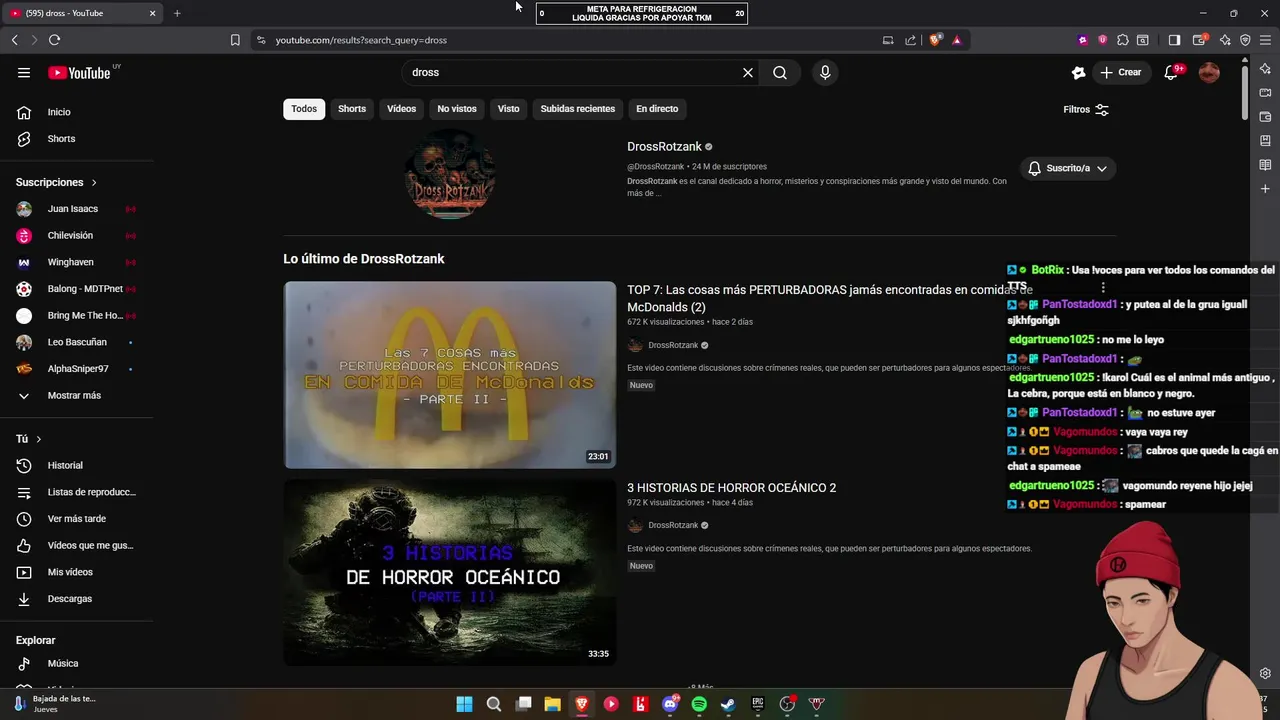The width and height of the screenshot is (1280, 720).
Task: Expand the Tú section chevron
Action: (x=39, y=439)
